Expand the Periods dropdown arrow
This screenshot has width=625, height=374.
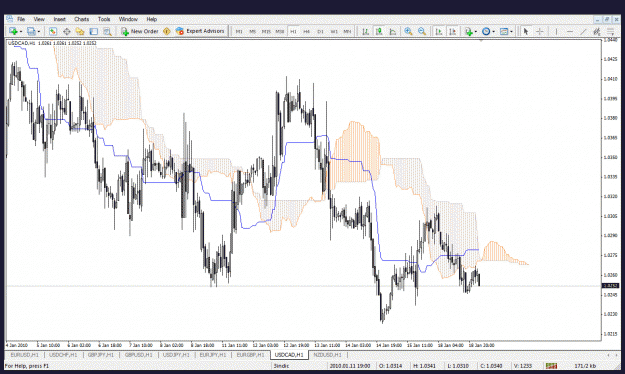(x=493, y=31)
